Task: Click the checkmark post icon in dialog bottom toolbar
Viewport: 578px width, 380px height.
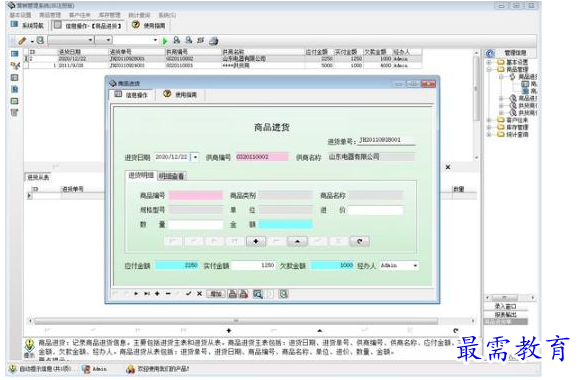Action: [189, 294]
